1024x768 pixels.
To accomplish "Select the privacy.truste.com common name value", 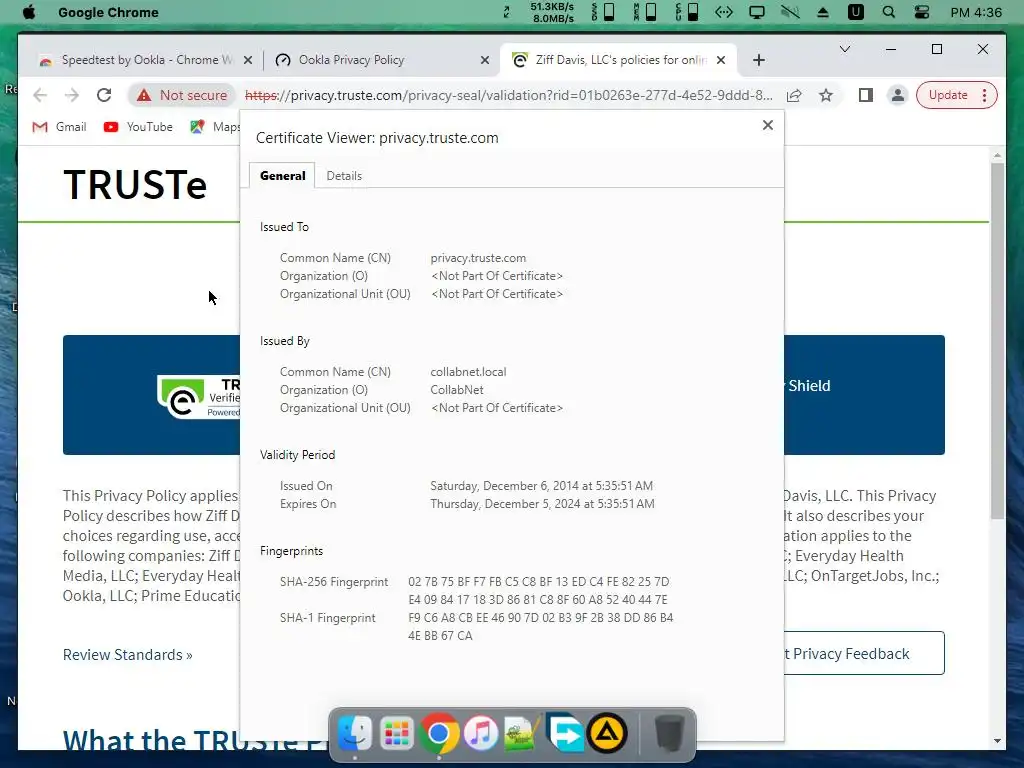I will [478, 258].
